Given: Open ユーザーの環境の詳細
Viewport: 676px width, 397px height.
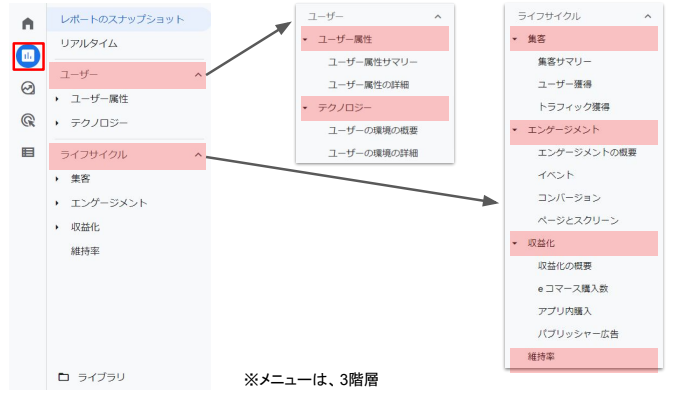Looking at the screenshot, I should click(x=372, y=153).
